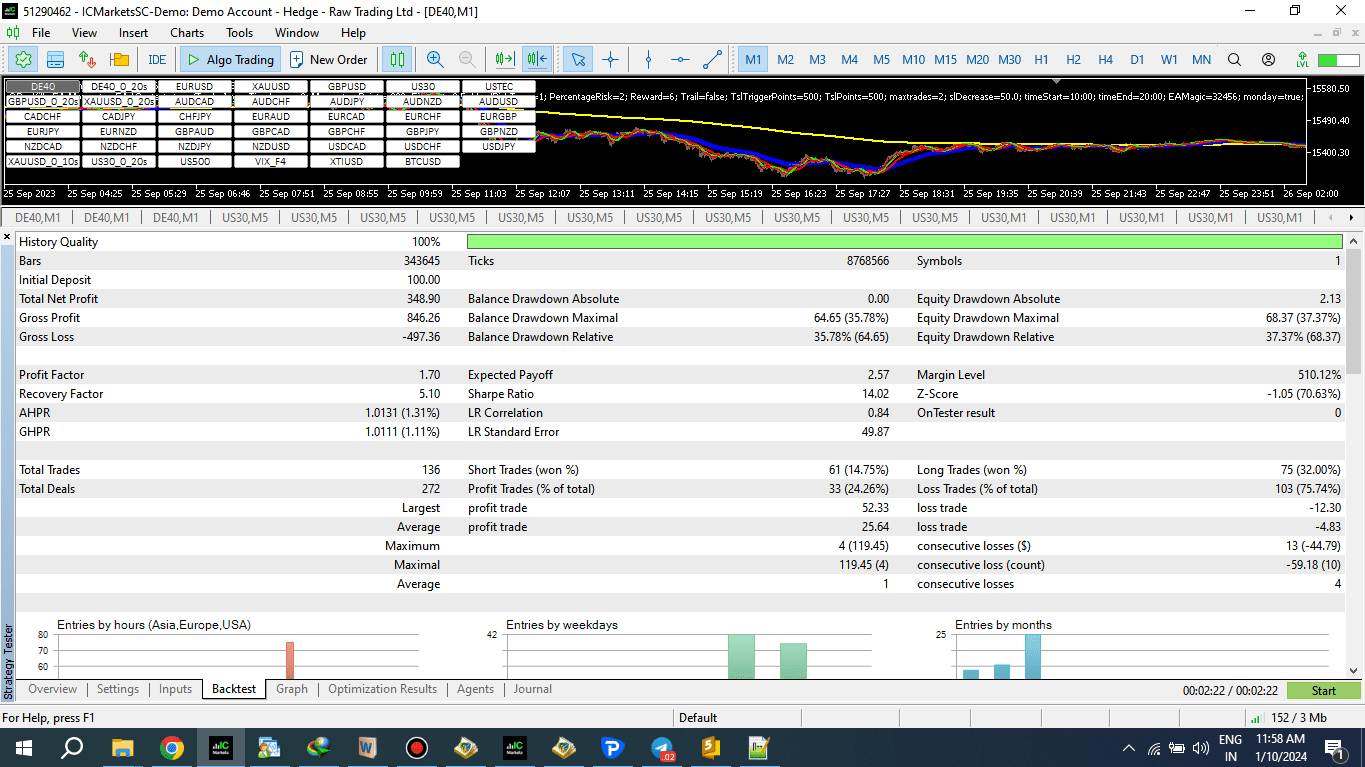Switch the timeframe to H1
The width and height of the screenshot is (1365, 767).
(x=1041, y=59)
